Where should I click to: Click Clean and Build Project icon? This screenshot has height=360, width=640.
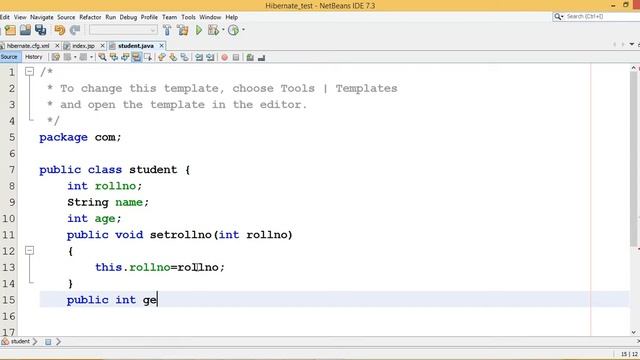pos(183,30)
